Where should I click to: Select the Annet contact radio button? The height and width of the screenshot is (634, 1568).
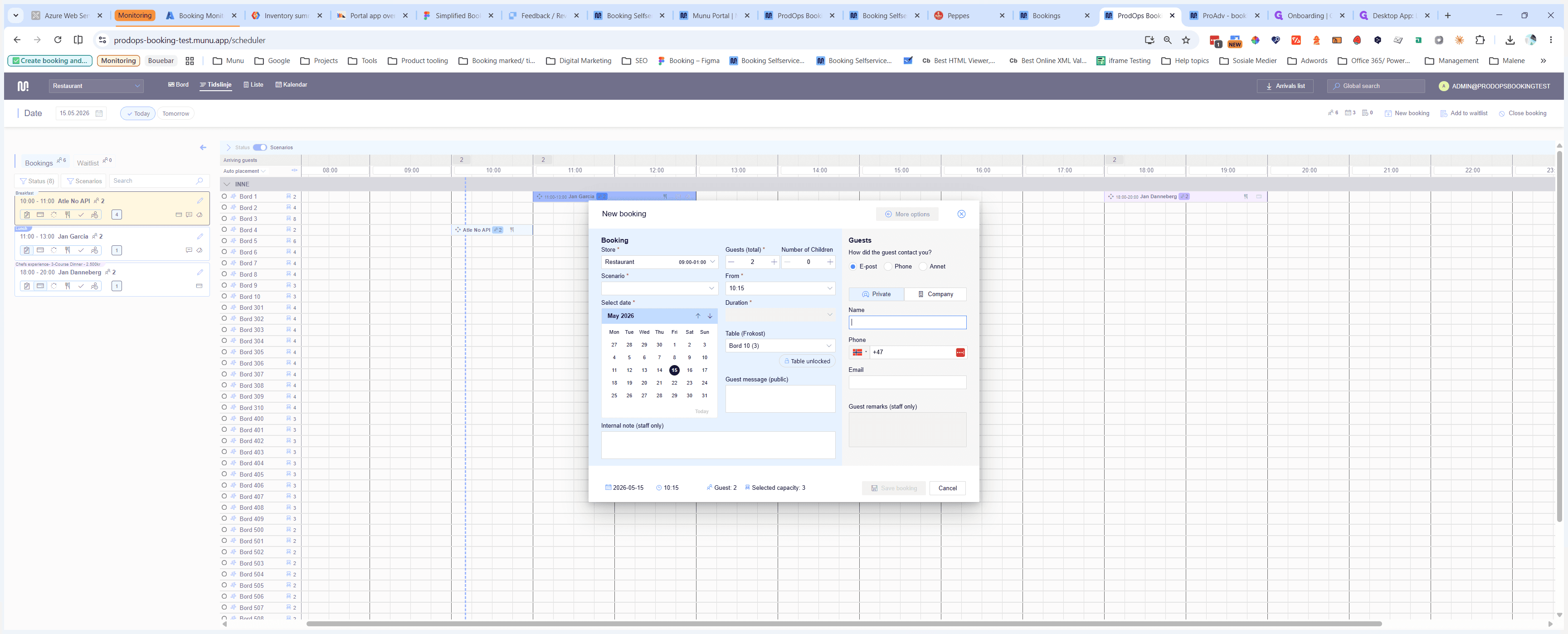click(x=923, y=267)
